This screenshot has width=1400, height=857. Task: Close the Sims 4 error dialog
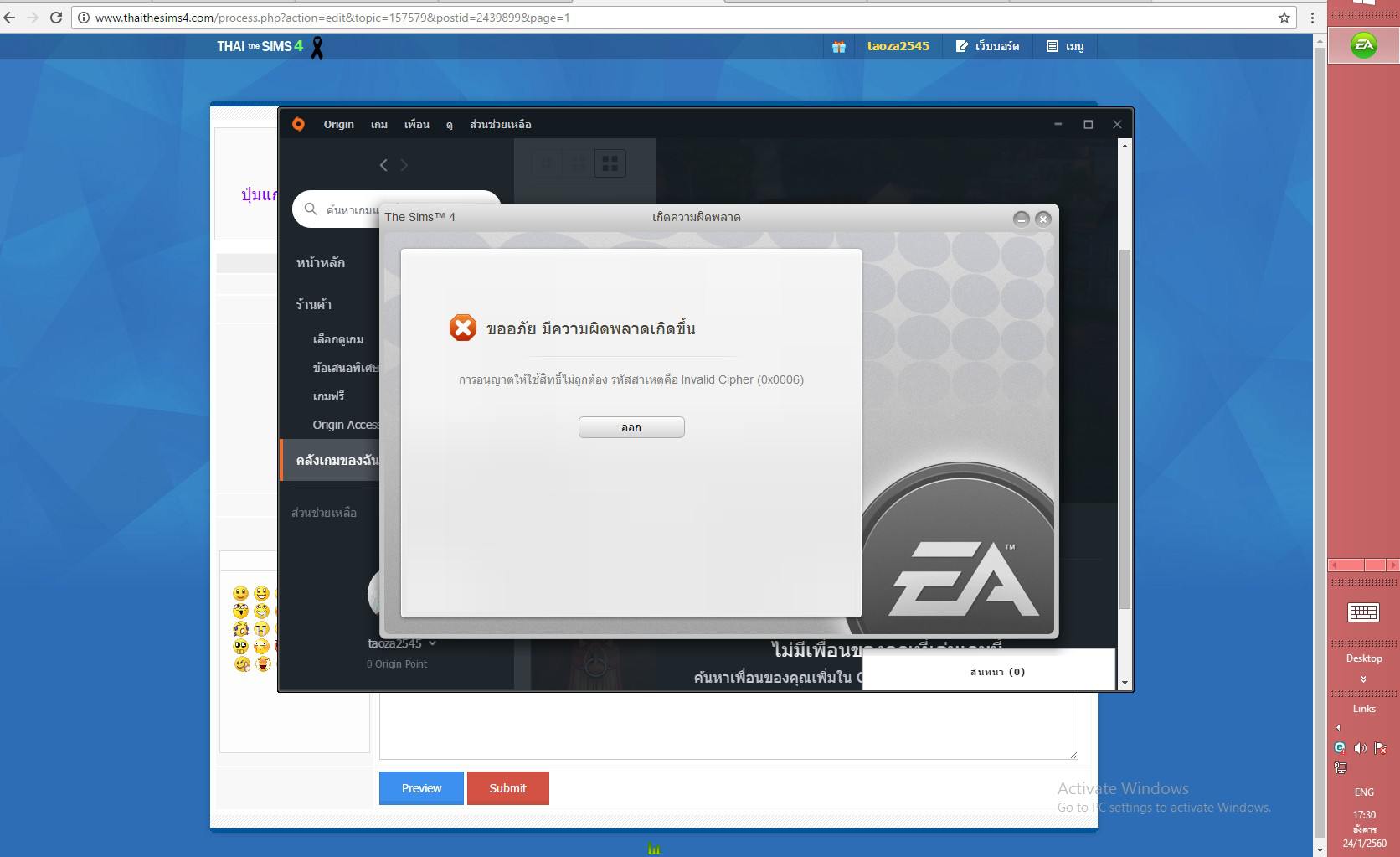(1043, 219)
